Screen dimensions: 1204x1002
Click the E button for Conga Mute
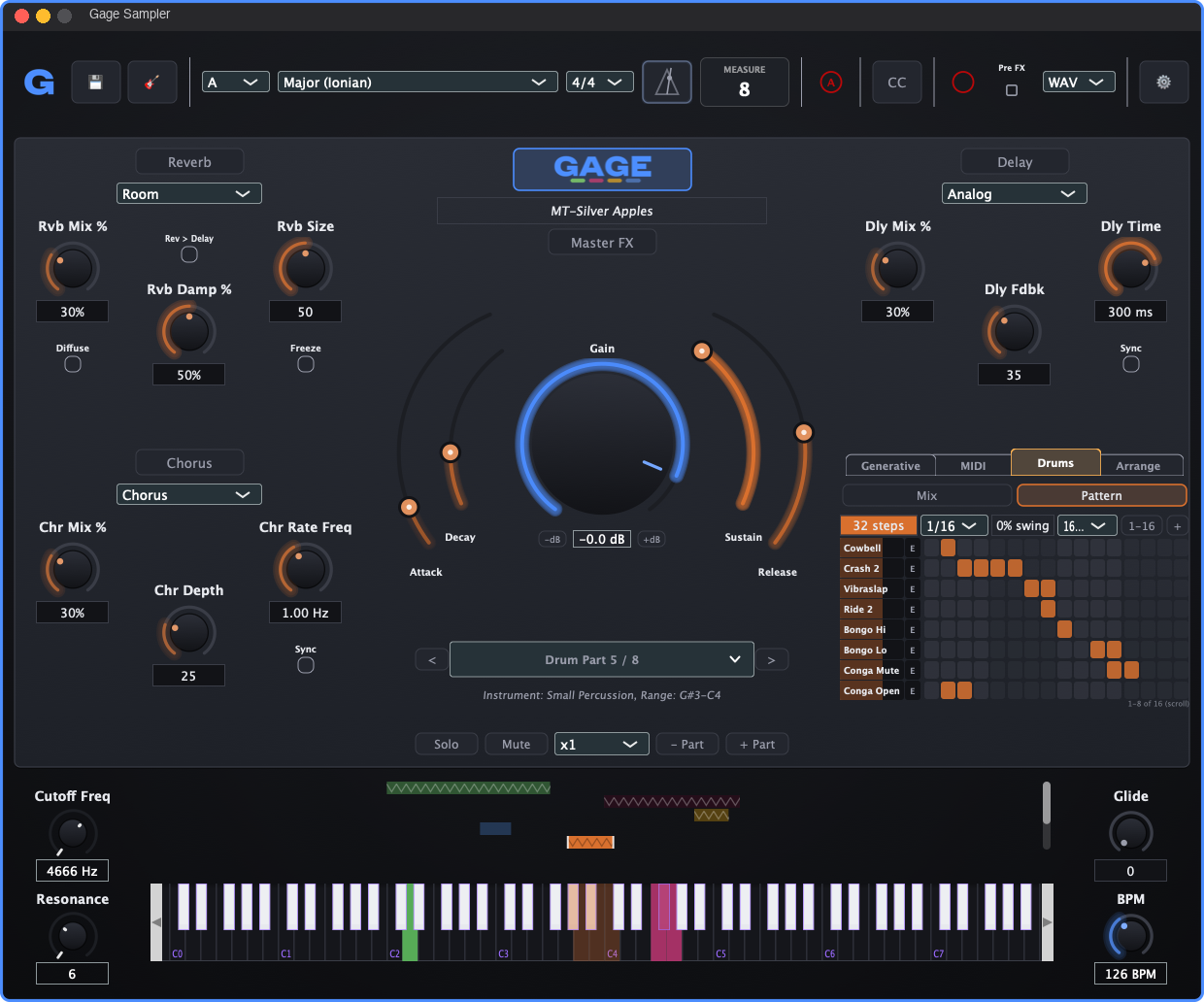[x=912, y=670]
